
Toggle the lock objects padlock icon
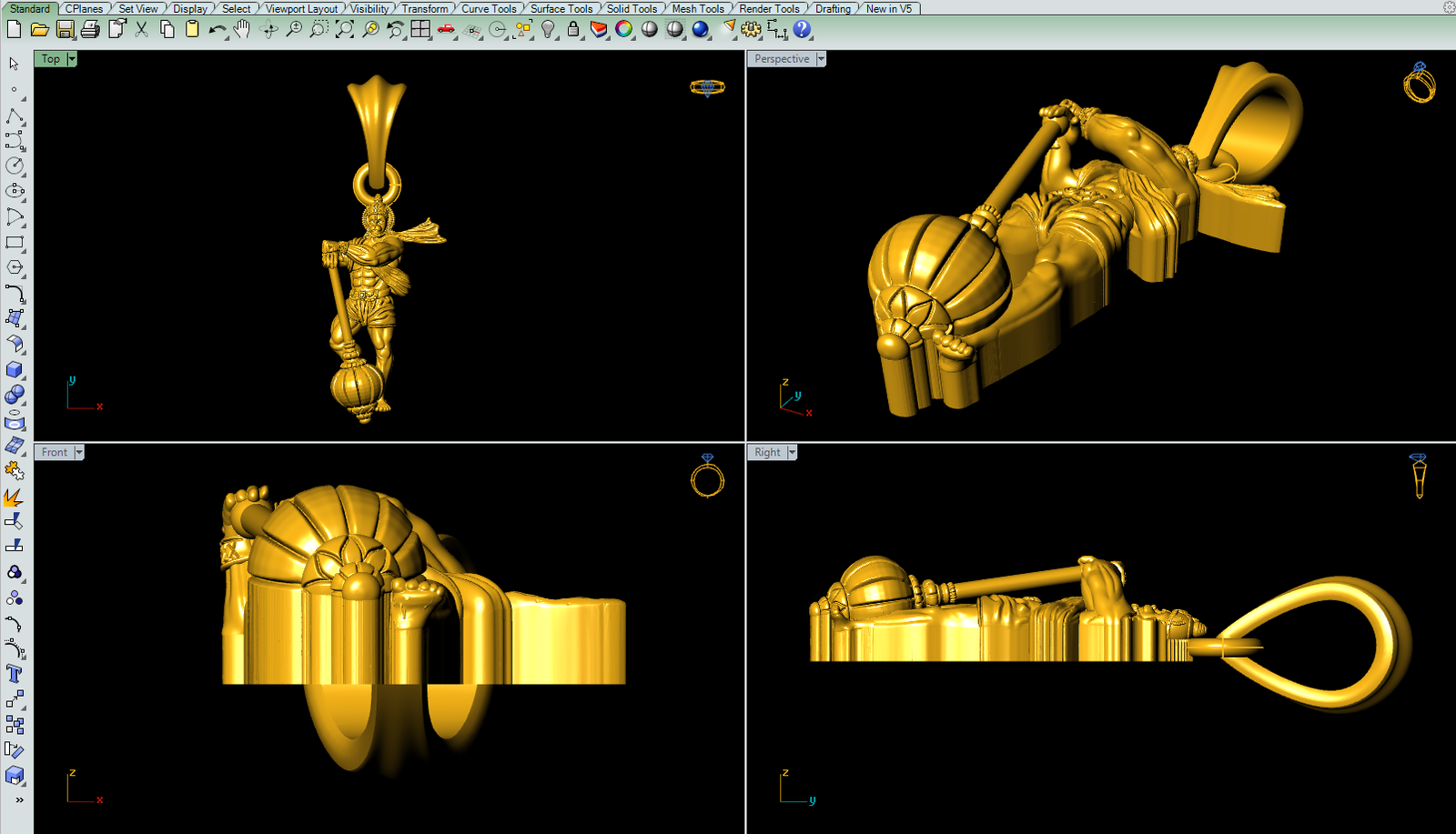573,29
